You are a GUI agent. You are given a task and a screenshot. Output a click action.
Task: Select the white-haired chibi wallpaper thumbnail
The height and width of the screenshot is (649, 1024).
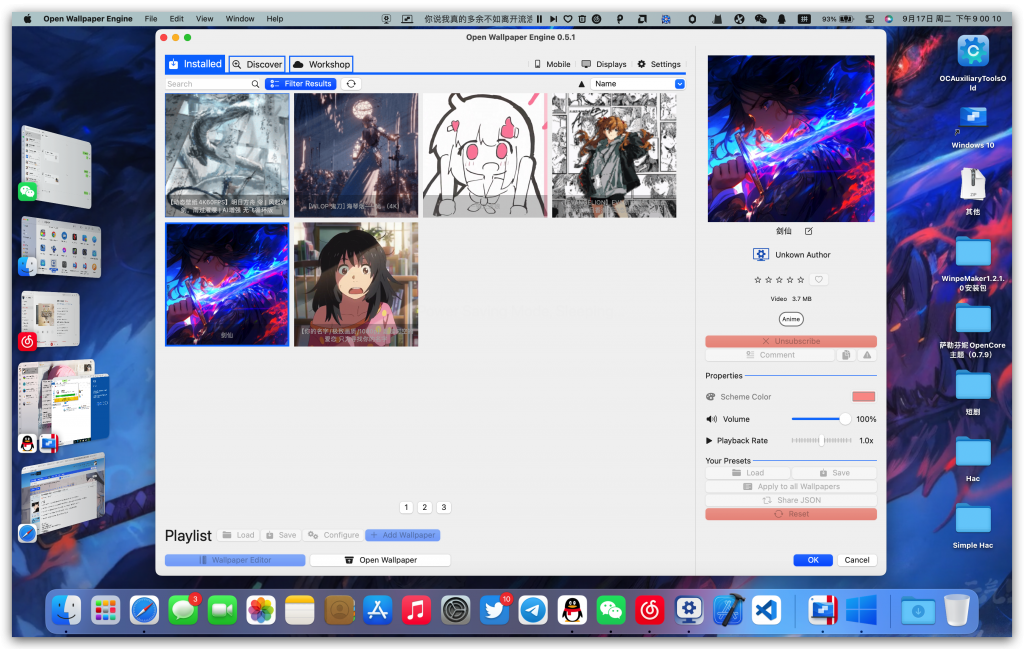tap(485, 155)
